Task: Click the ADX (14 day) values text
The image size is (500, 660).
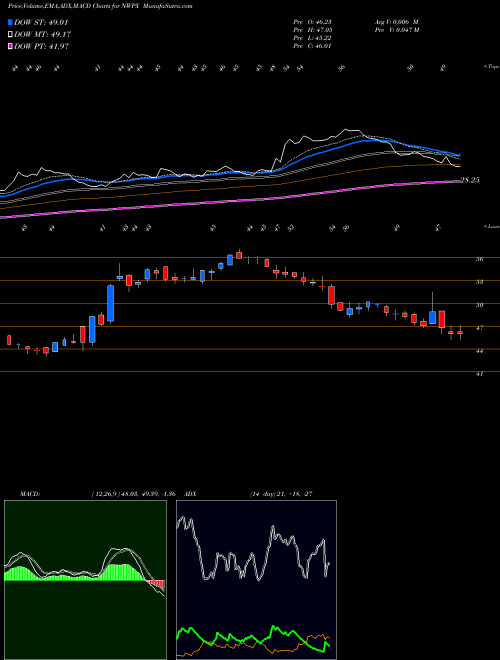Action: [281, 494]
